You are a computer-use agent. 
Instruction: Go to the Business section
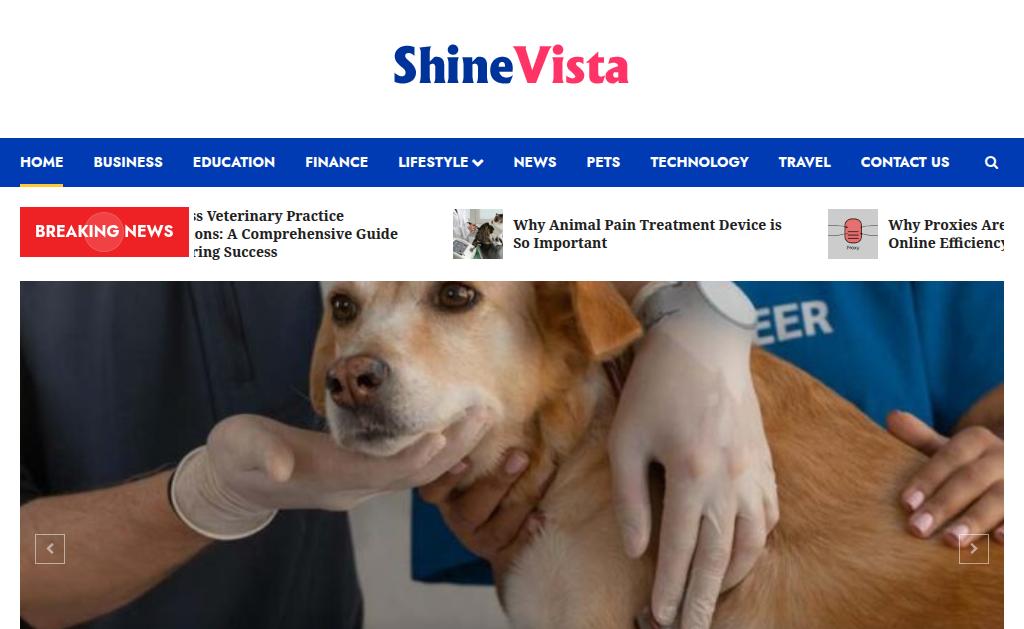click(128, 162)
